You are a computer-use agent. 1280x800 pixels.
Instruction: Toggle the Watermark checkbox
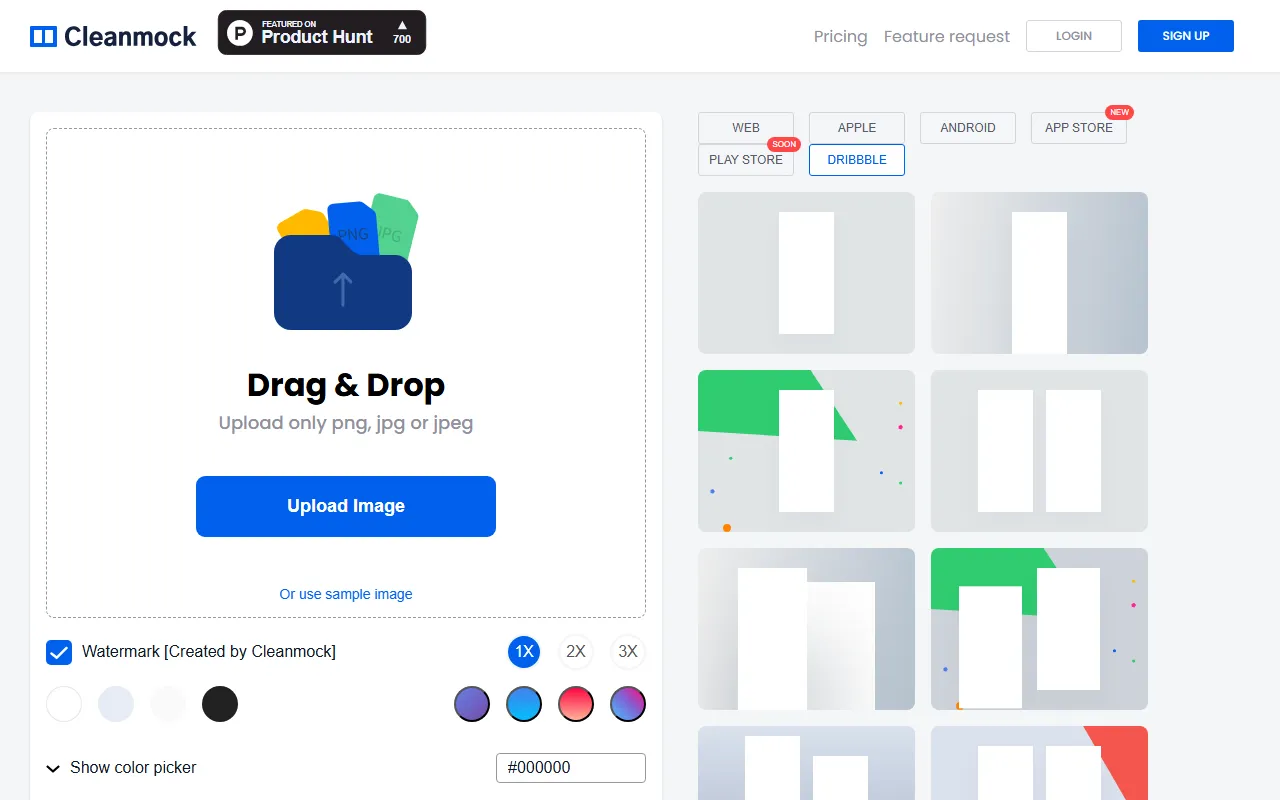point(59,652)
